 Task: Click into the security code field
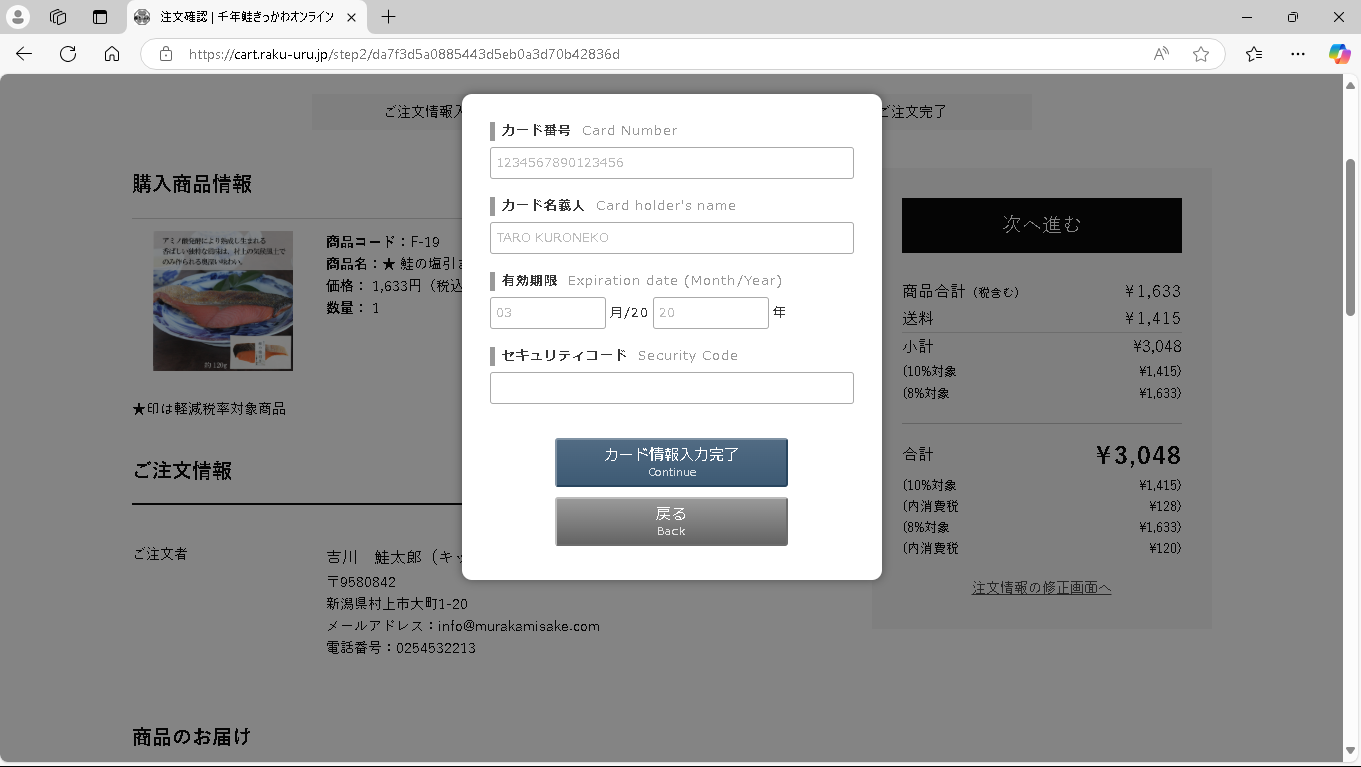671,388
